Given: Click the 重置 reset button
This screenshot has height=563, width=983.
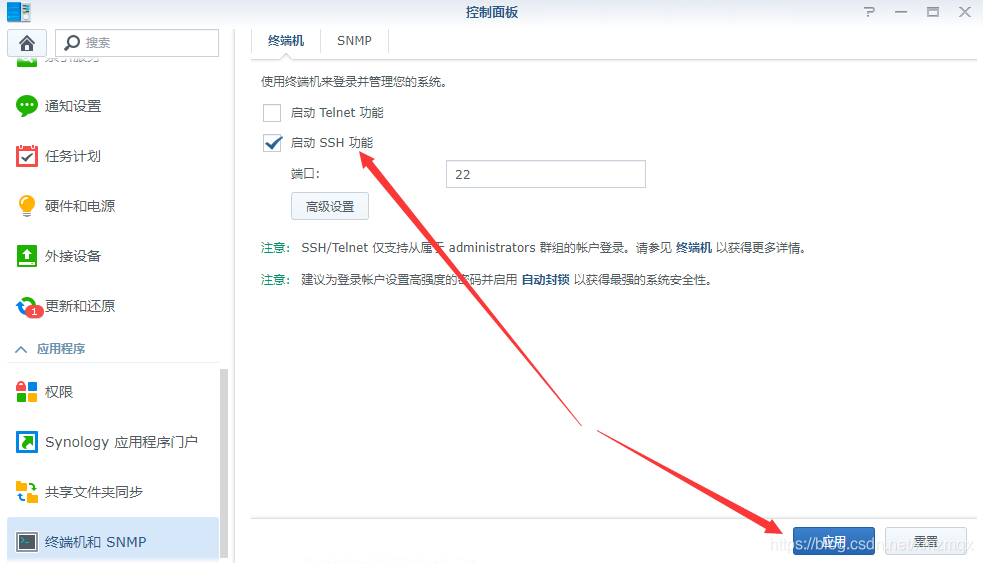Looking at the screenshot, I should click(x=925, y=541).
